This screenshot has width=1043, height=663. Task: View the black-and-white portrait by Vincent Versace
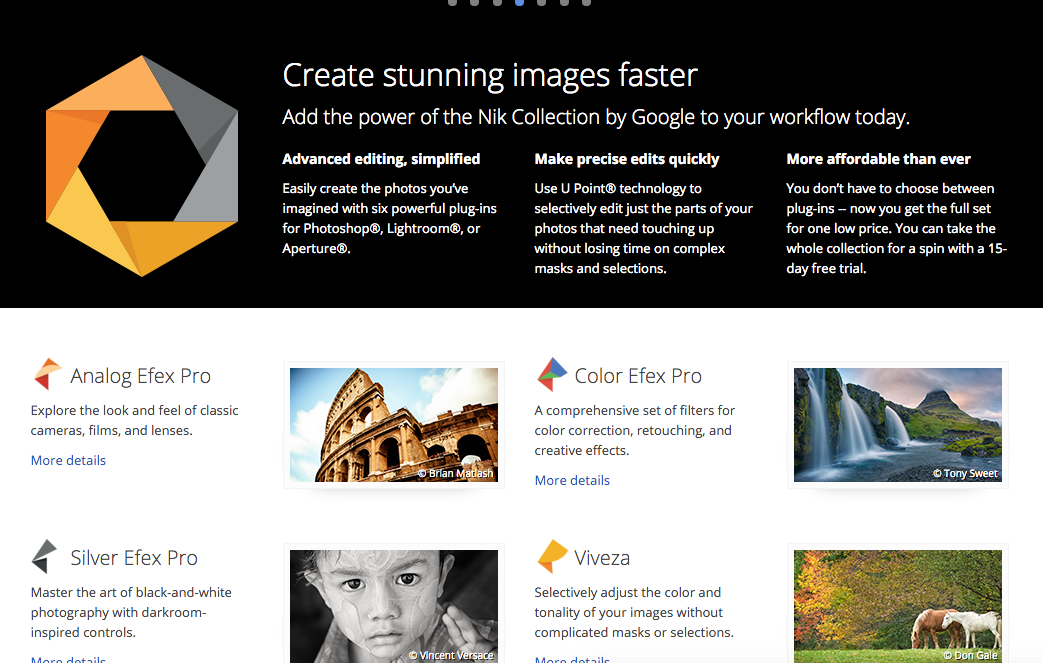(x=394, y=606)
